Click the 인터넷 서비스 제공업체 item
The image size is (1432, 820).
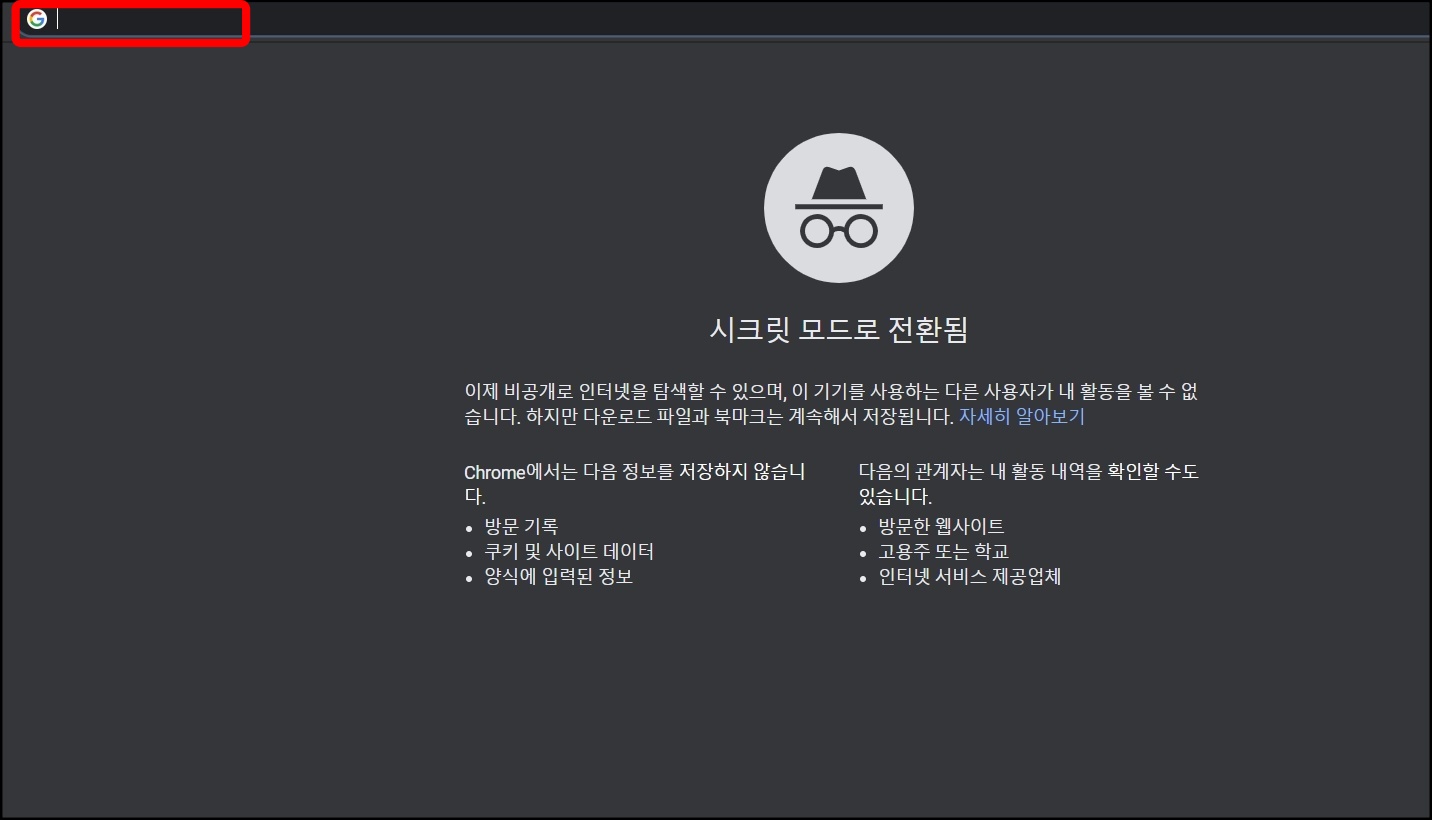coord(969,577)
